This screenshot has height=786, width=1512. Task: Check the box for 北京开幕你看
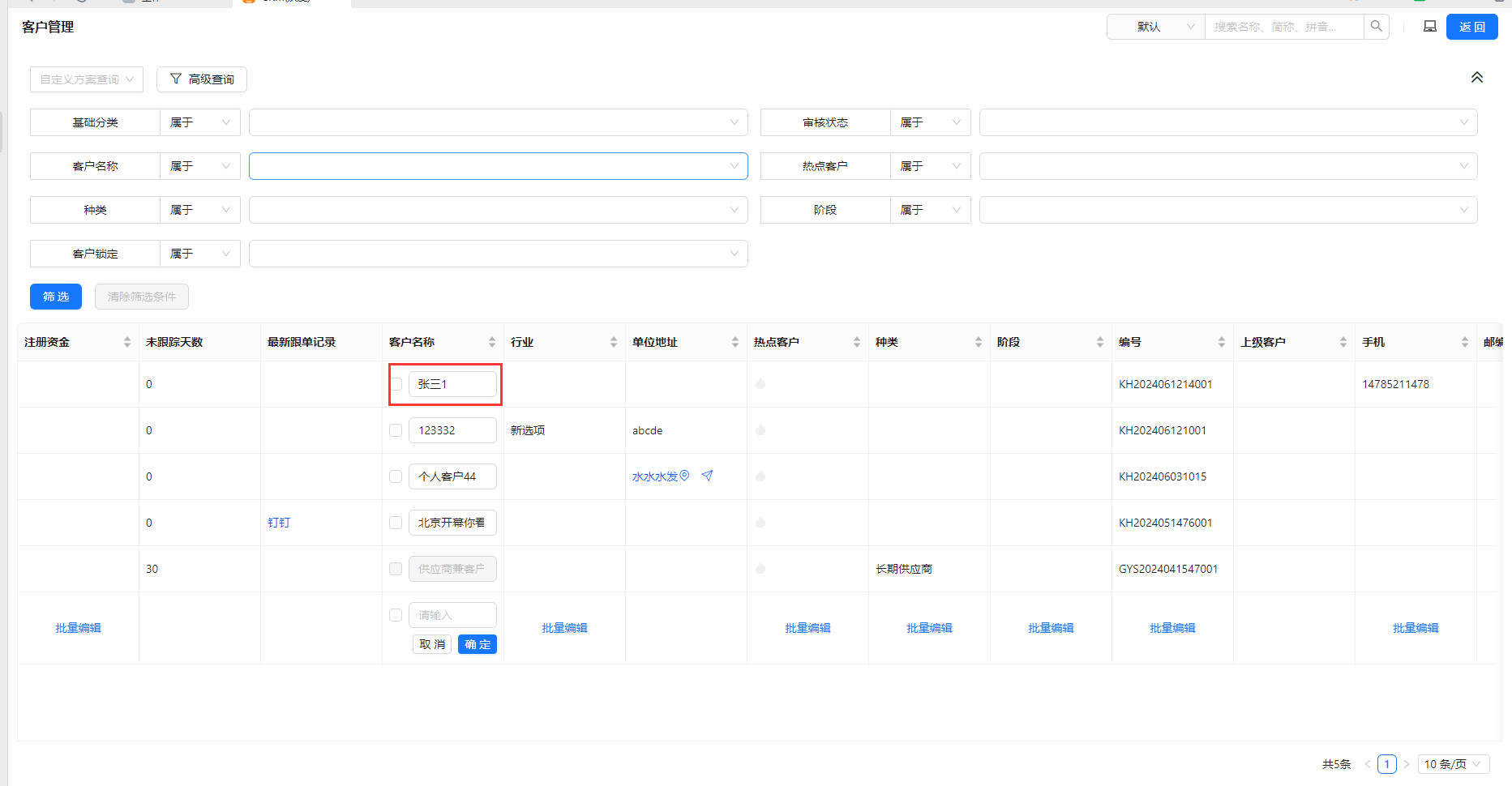click(396, 523)
